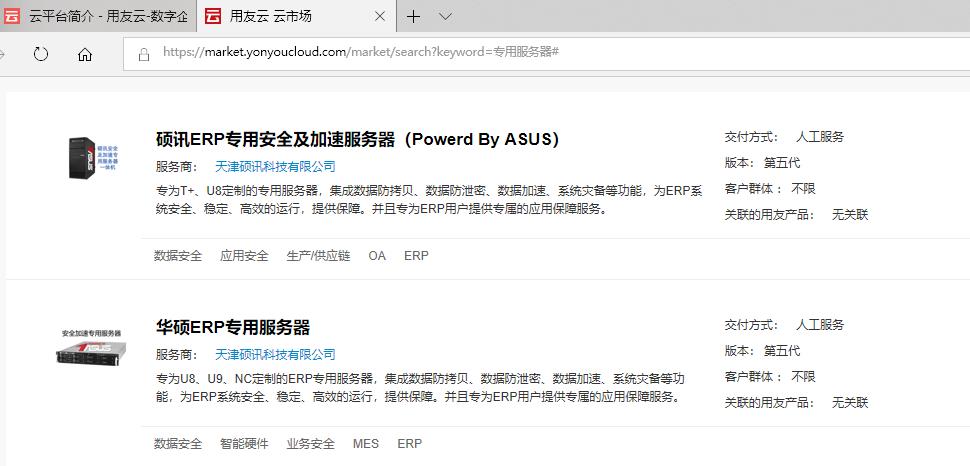This screenshot has height=466, width=970.
Task: Go to the browser home page icon
Action: [x=85, y=54]
